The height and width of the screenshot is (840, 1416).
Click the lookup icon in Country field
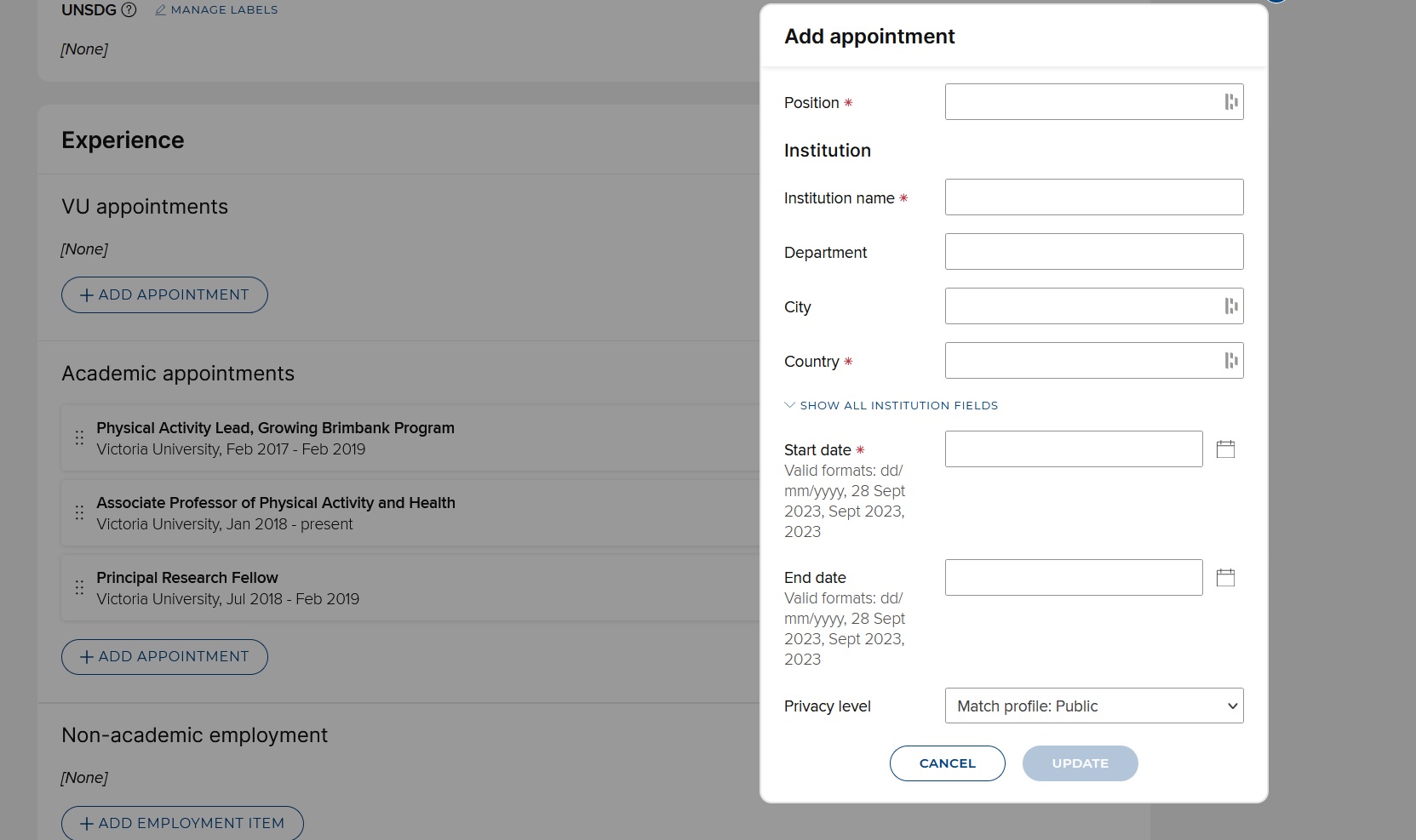click(x=1230, y=361)
